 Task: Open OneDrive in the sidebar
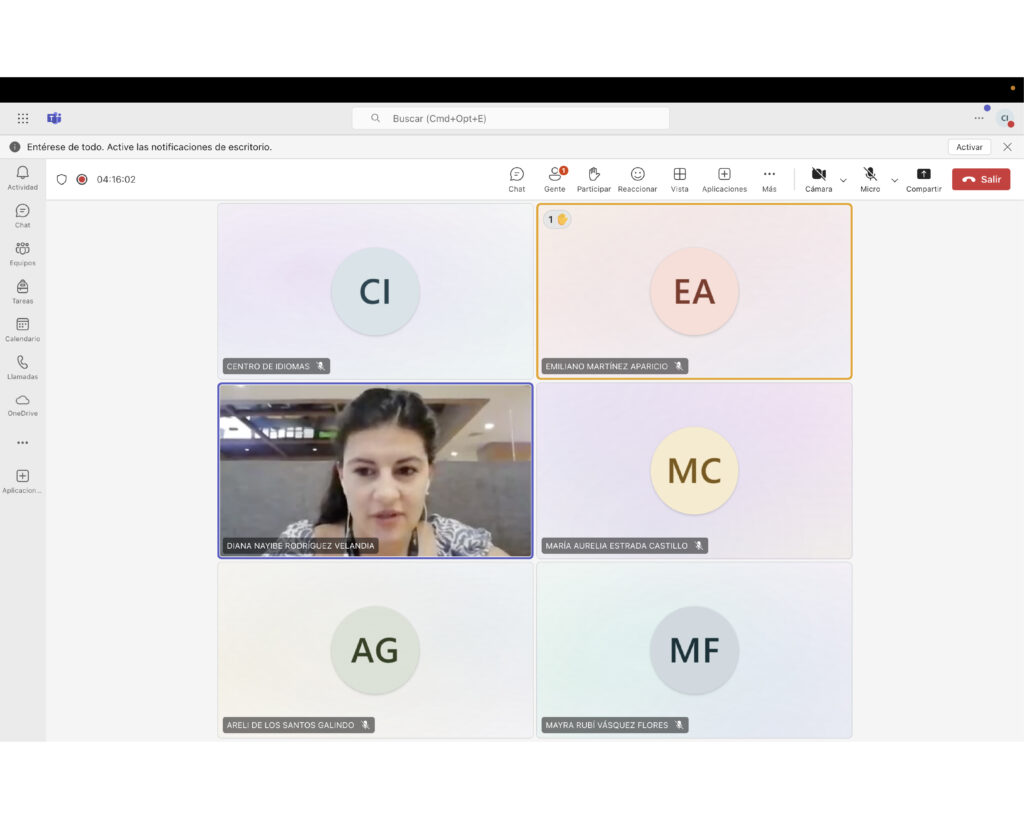(23, 405)
